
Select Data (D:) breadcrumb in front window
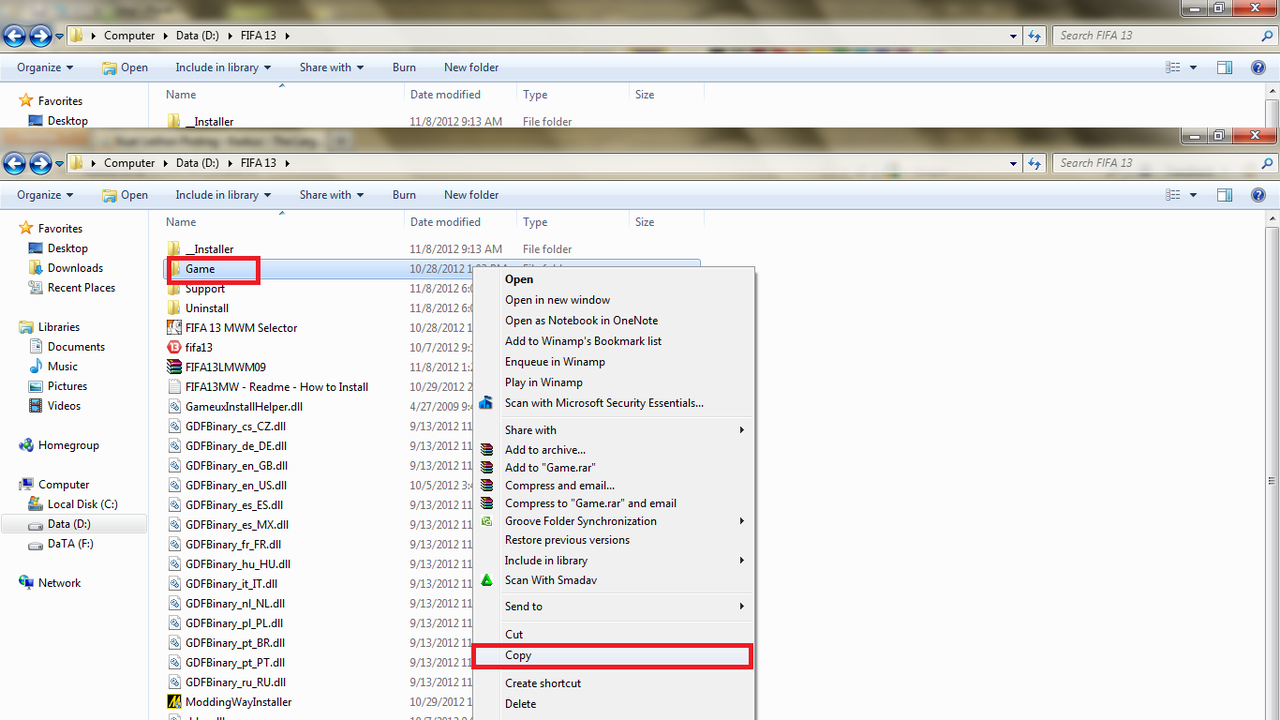pyautogui.click(x=197, y=163)
